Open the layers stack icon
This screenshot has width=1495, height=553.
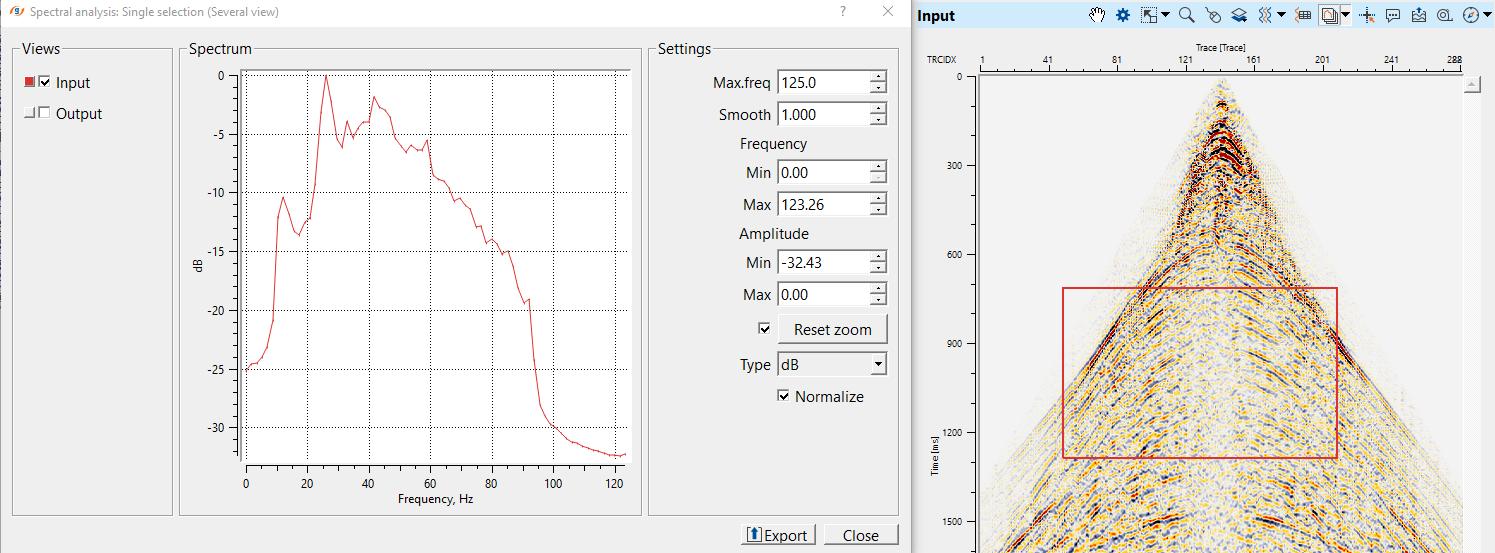click(x=1239, y=15)
